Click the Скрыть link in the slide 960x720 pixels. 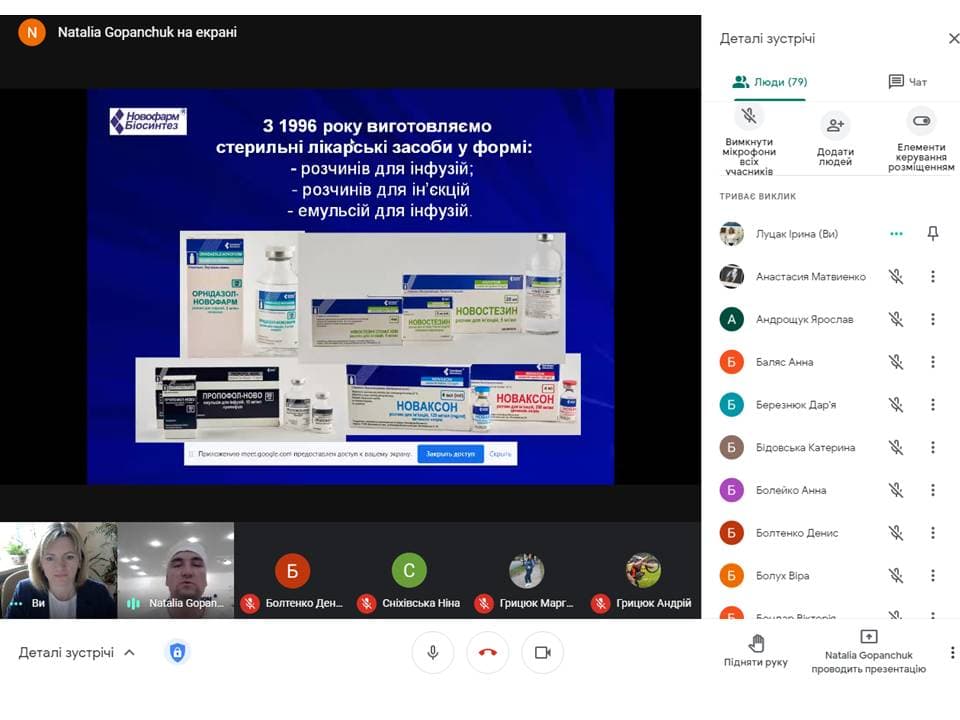500,454
